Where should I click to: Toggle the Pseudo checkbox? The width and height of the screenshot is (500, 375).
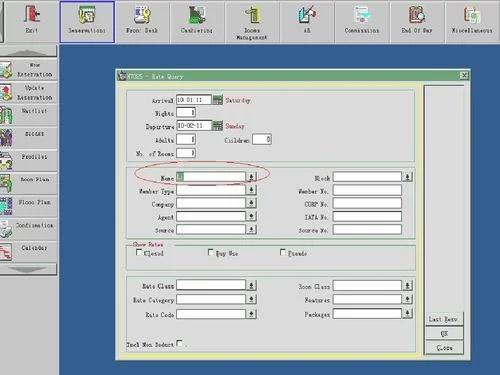coord(283,253)
